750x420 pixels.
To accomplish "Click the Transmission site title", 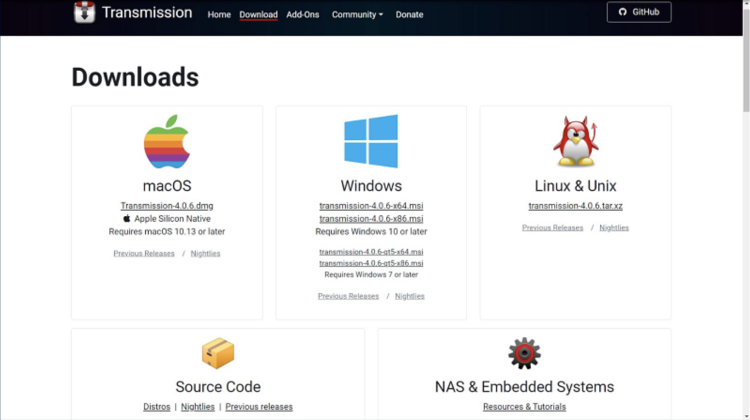I will 147,12.
